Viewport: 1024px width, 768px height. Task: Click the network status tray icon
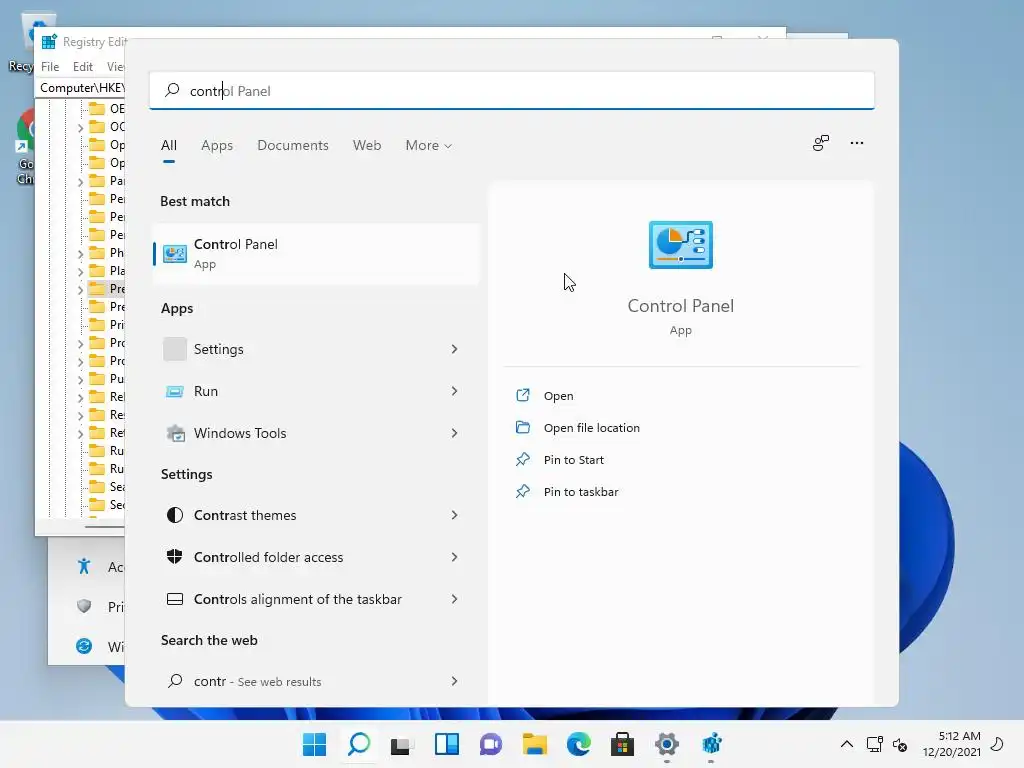(874, 744)
